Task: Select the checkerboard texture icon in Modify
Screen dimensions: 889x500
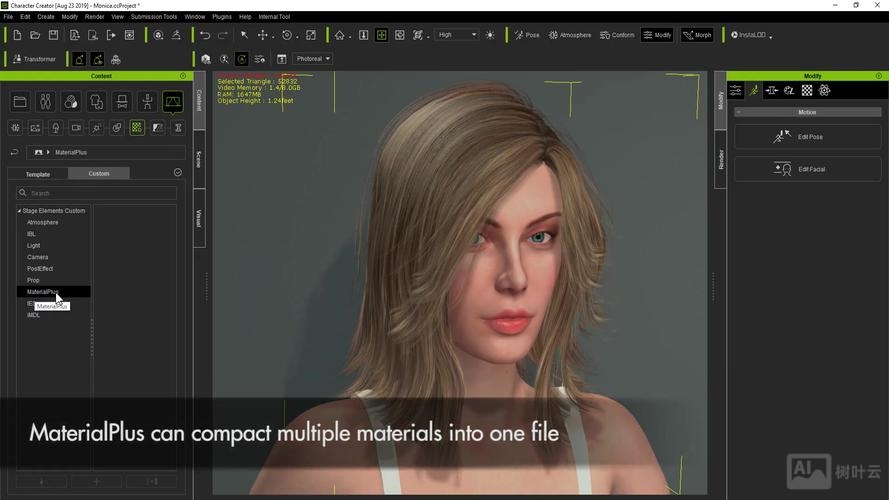Action: 807,91
